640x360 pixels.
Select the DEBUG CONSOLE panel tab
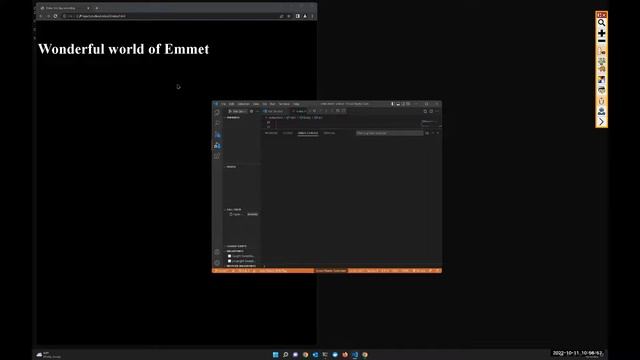(308, 133)
